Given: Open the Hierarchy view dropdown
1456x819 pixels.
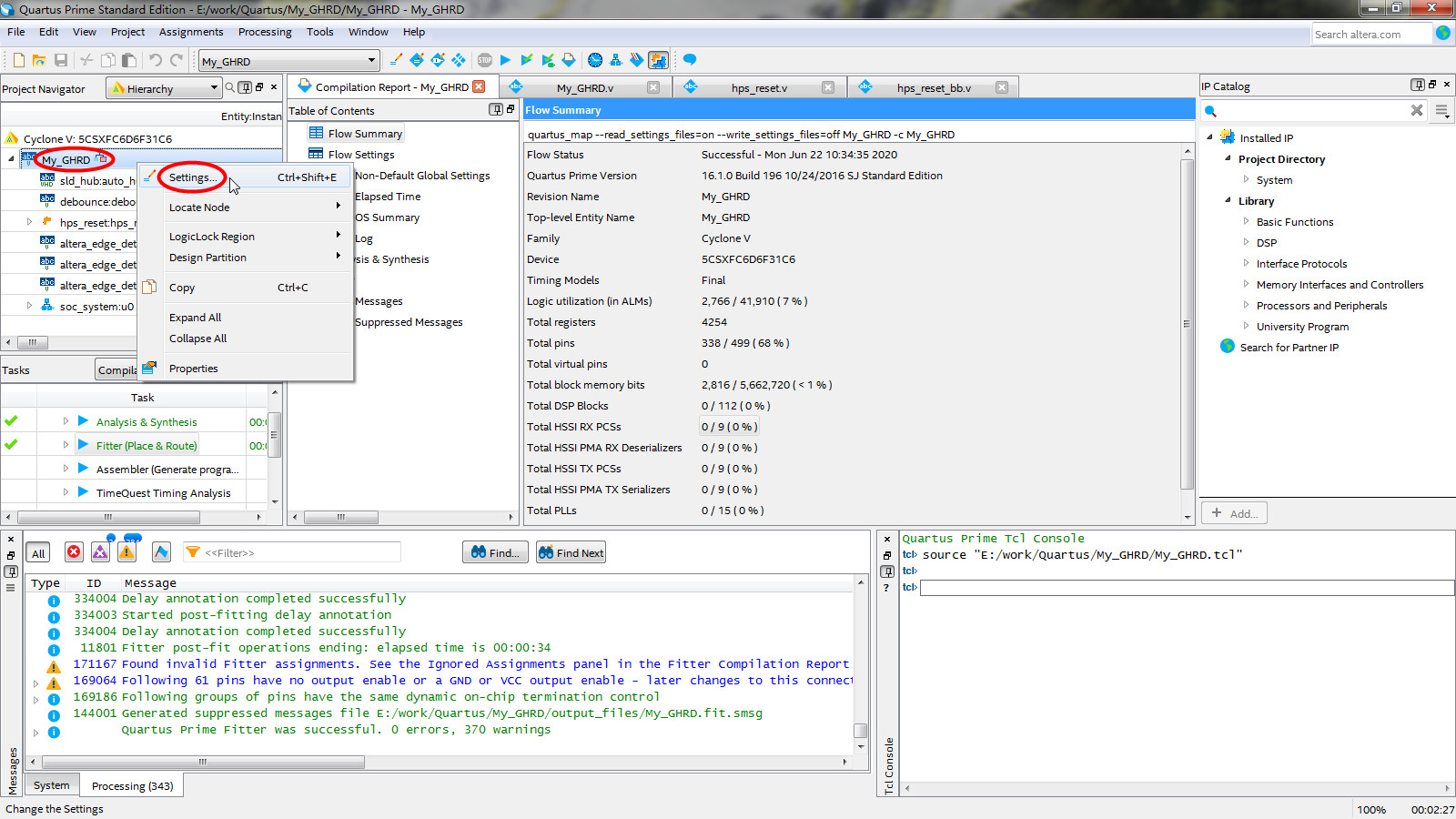Looking at the screenshot, I should [x=165, y=88].
